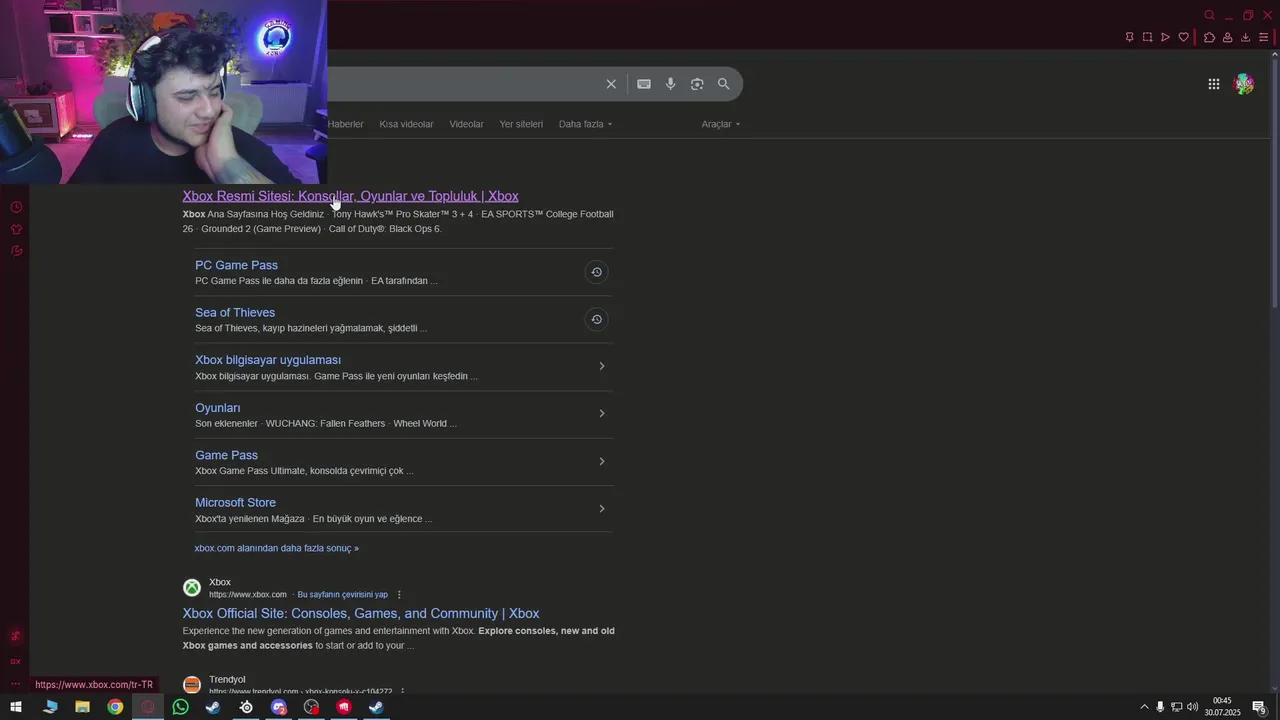Open WhatsApp from the taskbar
Image resolution: width=1280 pixels, height=720 pixels.
[180, 707]
